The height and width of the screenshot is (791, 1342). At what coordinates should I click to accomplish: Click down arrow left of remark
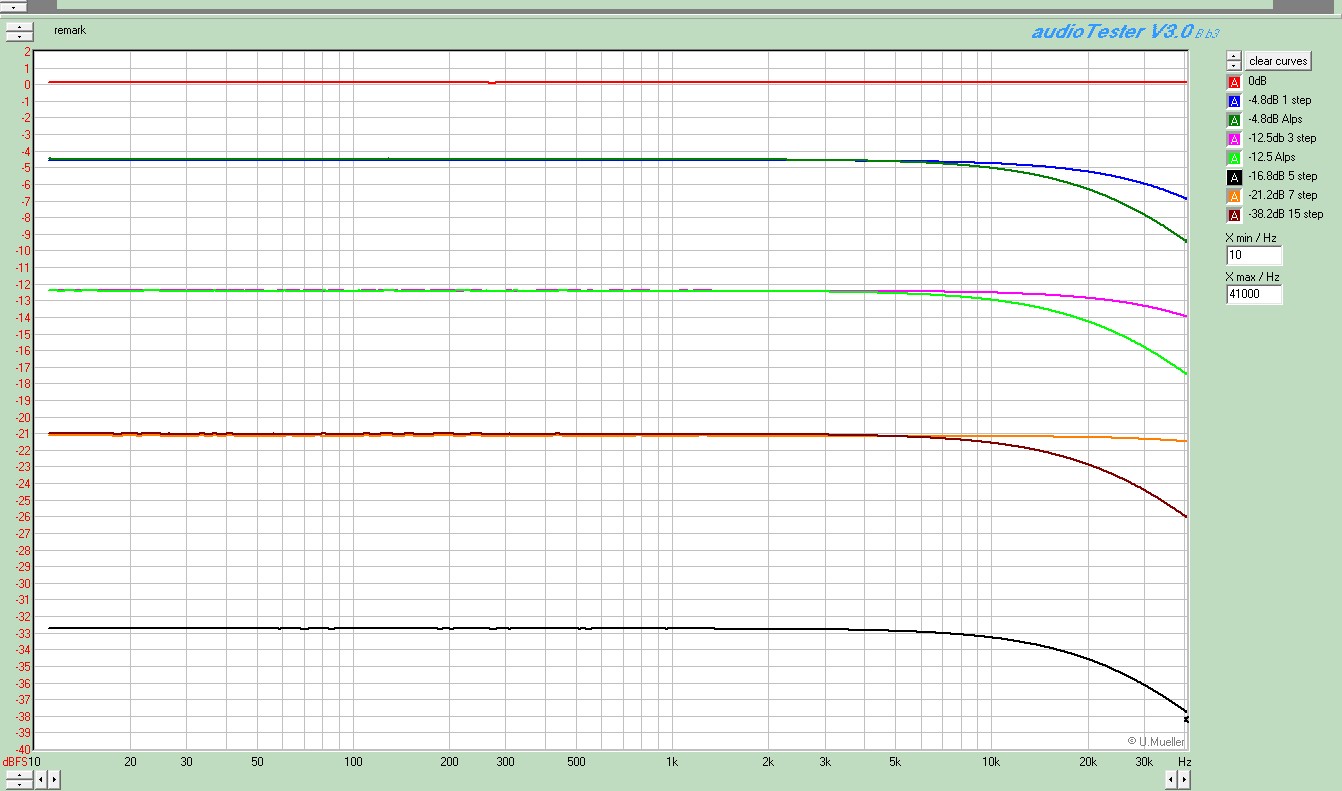pos(20,36)
